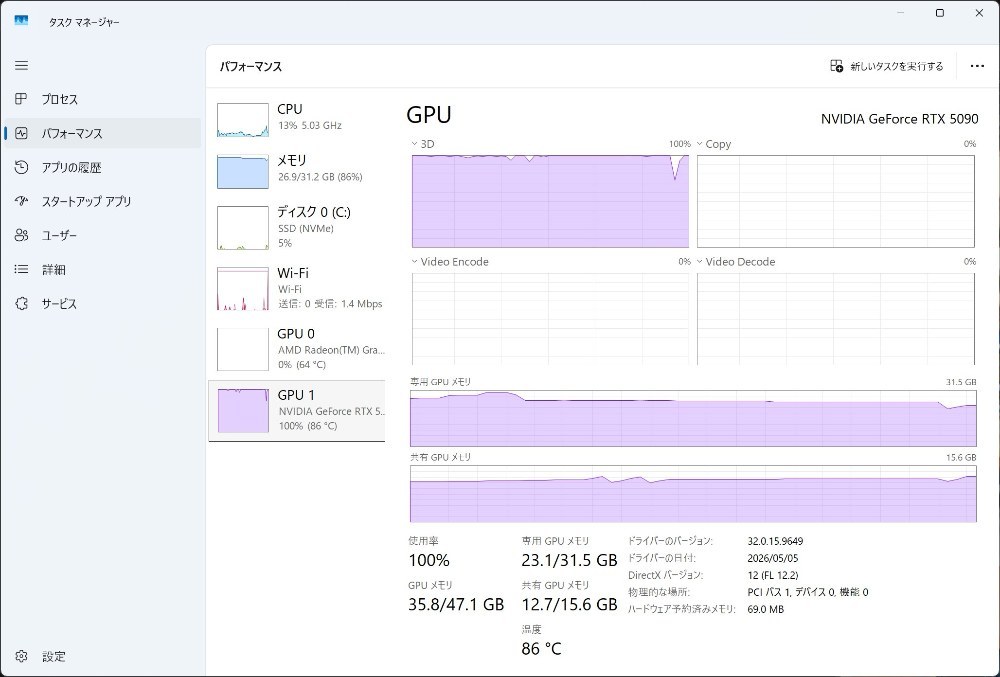The width and height of the screenshot is (1000, 677).
Task: Select the Wi-Fi graph thumbnail
Action: pos(242,289)
